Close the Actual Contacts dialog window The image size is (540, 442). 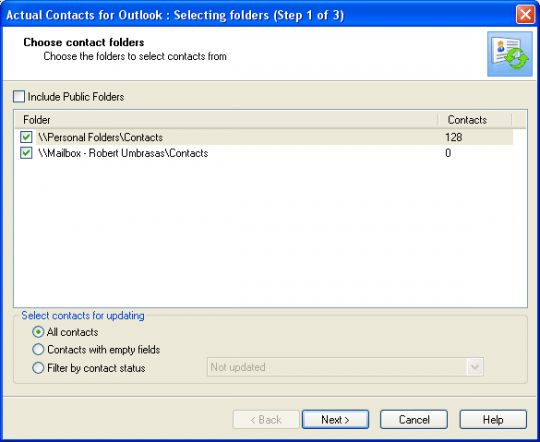pyautogui.click(x=526, y=14)
